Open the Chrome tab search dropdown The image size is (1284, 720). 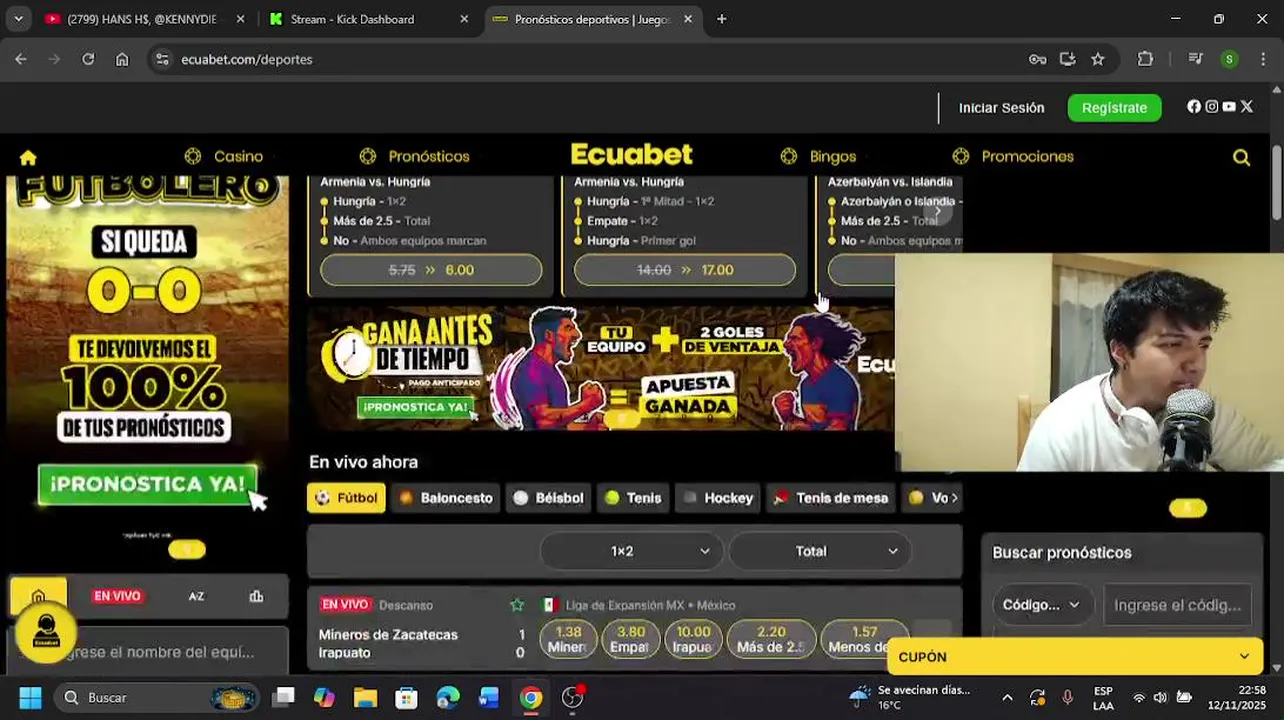18,19
